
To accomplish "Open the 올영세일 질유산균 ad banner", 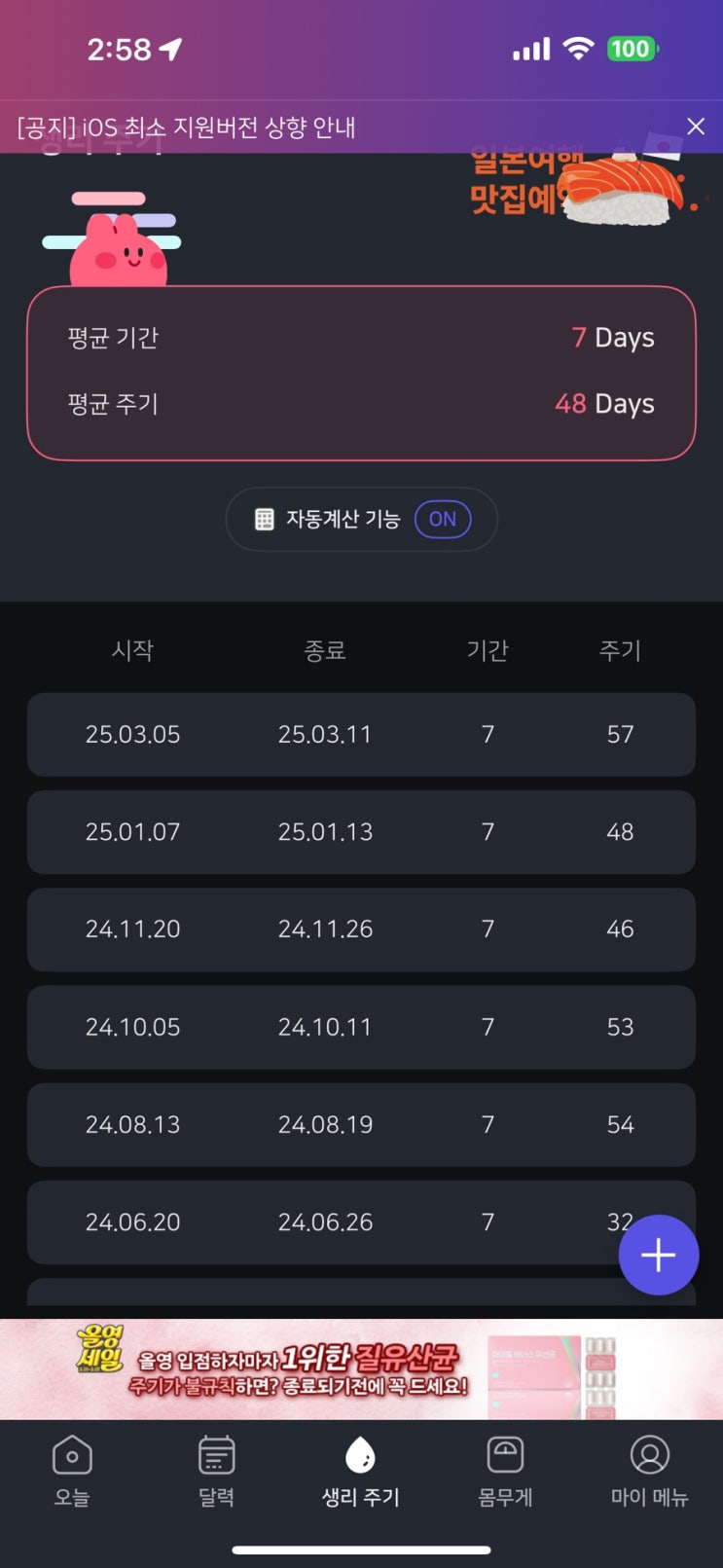I will point(361,1368).
